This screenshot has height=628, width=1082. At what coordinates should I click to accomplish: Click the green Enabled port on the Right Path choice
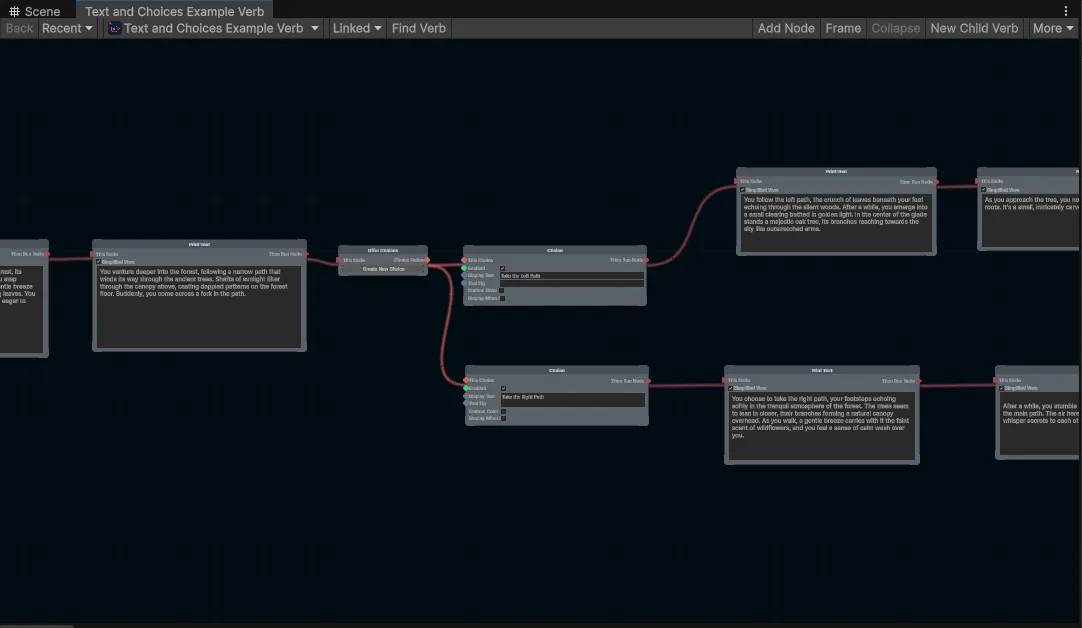click(466, 388)
